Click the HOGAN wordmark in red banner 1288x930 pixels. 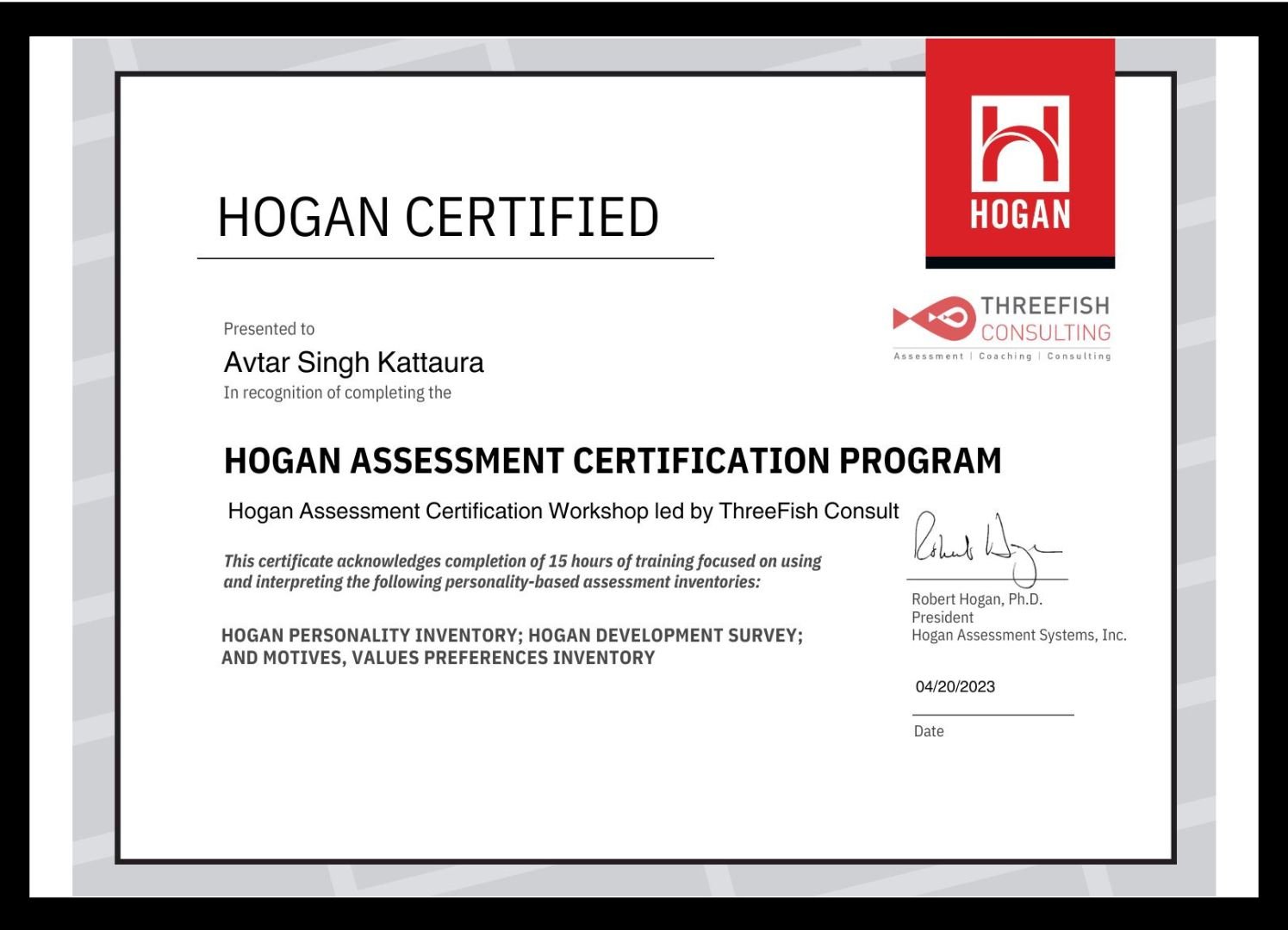1020,214
